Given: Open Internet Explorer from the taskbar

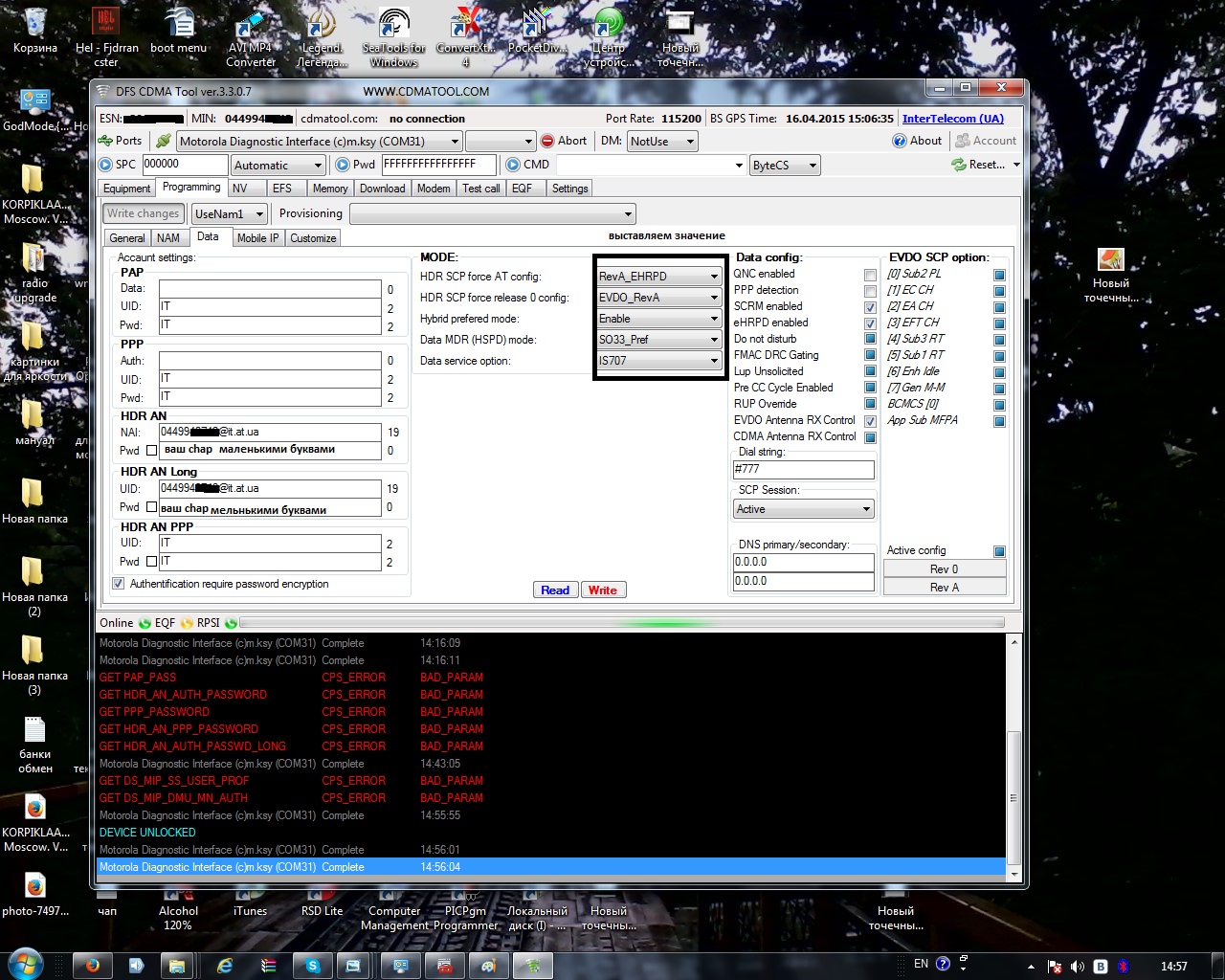Looking at the screenshot, I should pos(226,966).
